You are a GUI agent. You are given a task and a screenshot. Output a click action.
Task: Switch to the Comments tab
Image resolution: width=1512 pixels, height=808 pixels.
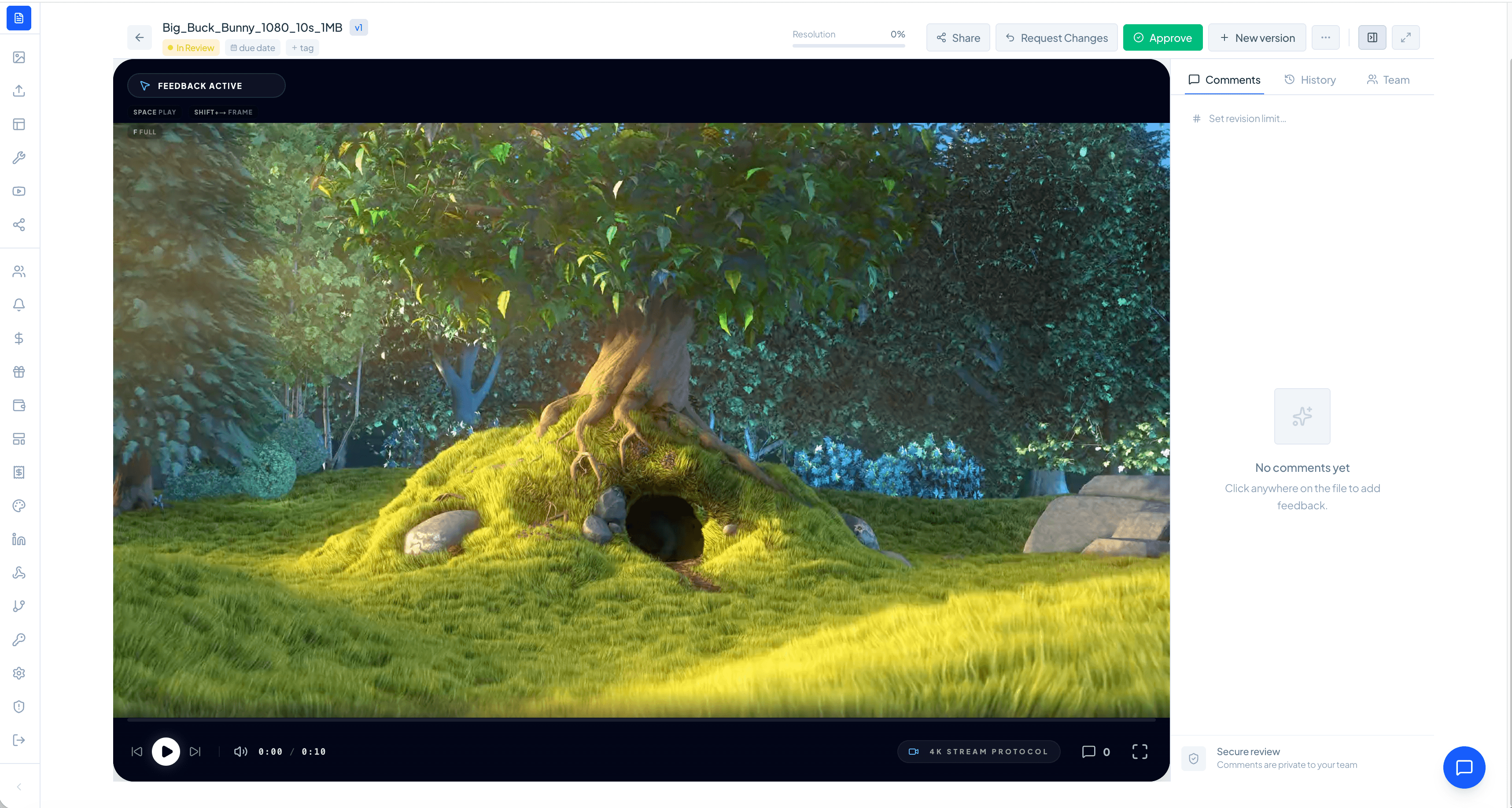[x=1224, y=80]
